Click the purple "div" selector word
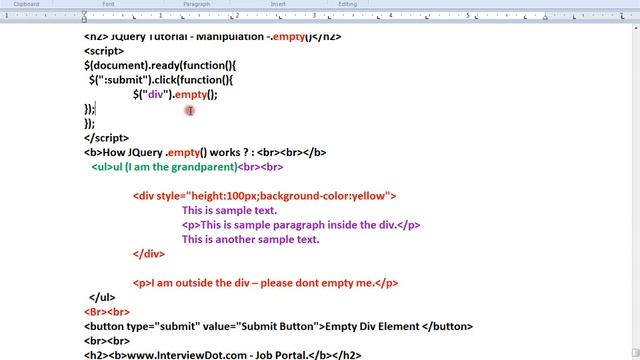 pos(155,94)
